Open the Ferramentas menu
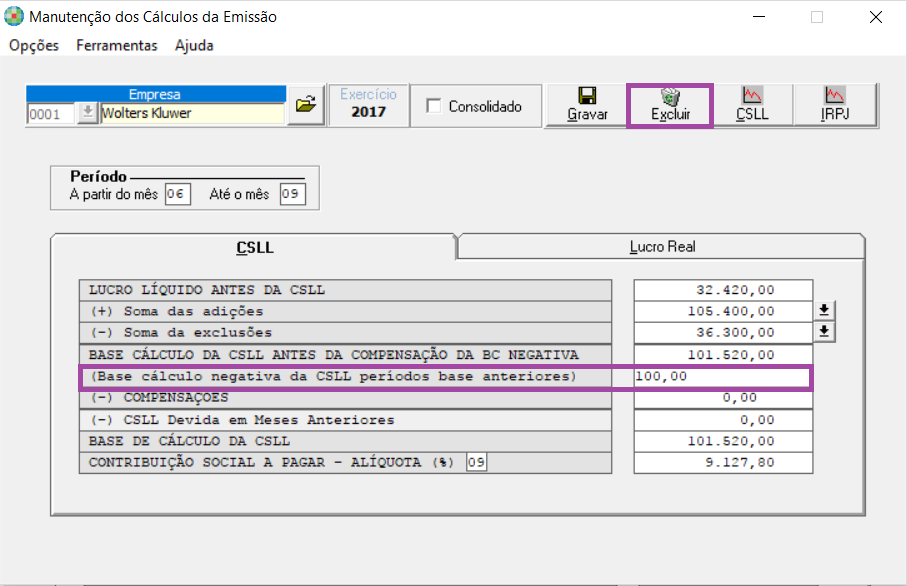Viewport: 907px width, 586px height. pyautogui.click(x=117, y=45)
